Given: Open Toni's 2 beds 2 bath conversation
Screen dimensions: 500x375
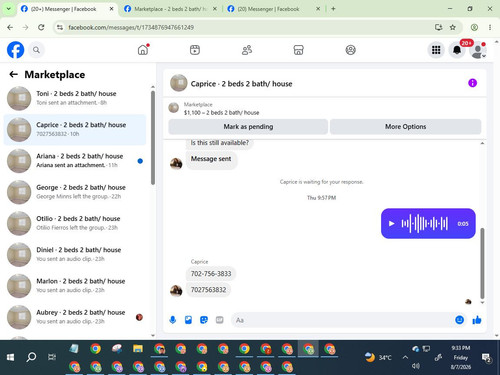Looking at the screenshot, I should tap(75, 98).
